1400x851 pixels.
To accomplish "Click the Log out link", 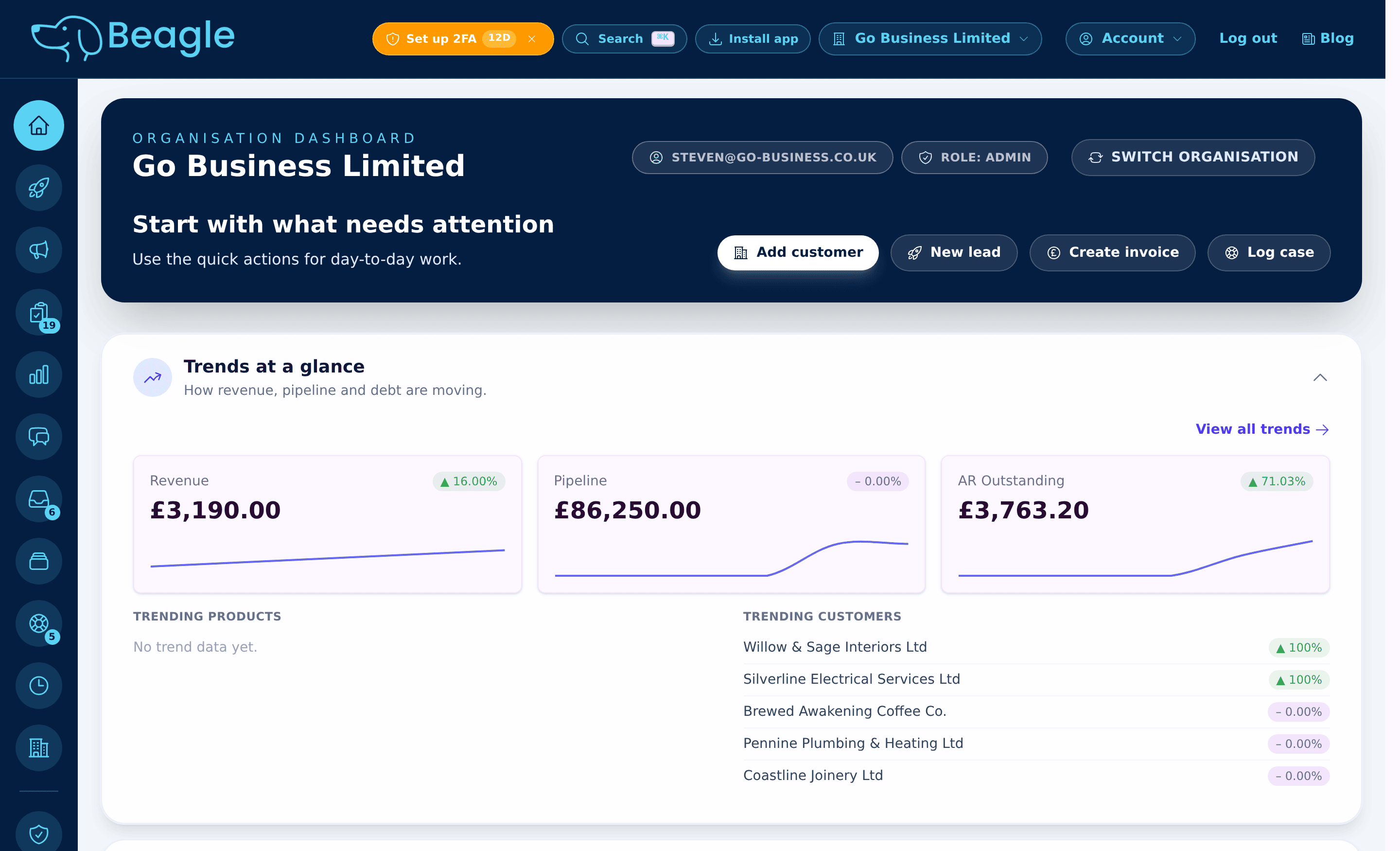I will 1248,38.
